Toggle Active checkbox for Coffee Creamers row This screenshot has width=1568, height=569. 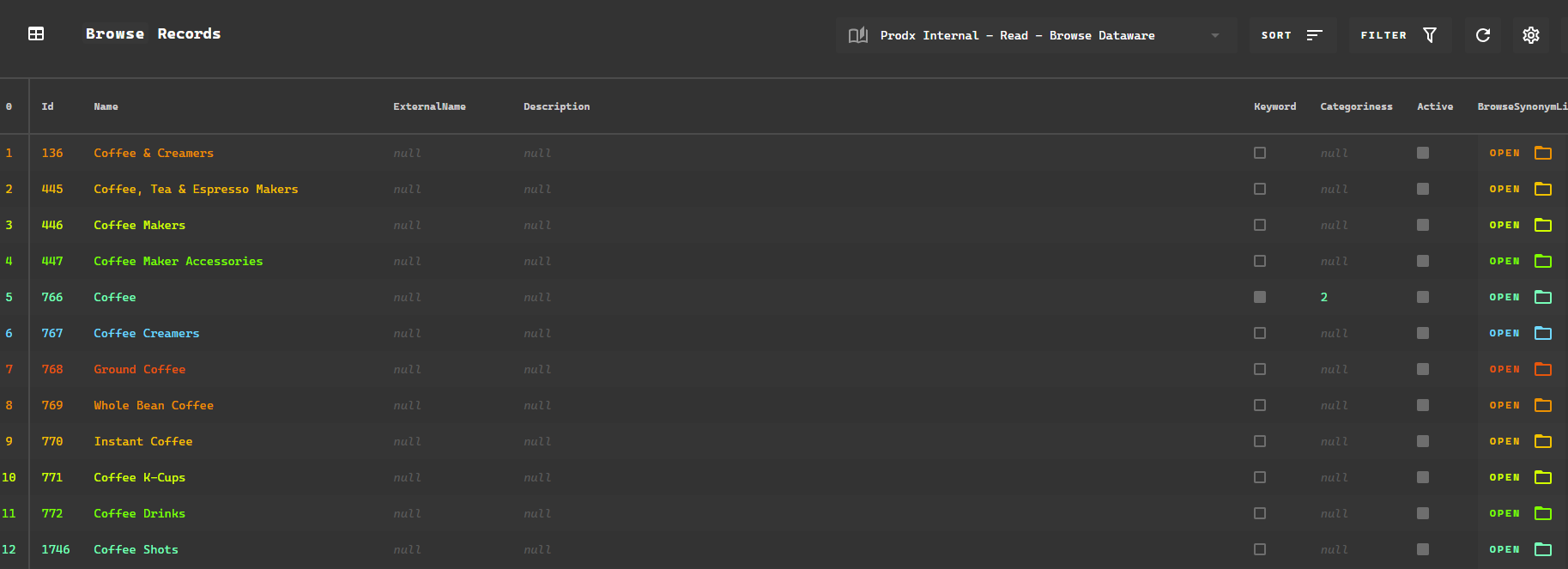tap(1423, 333)
